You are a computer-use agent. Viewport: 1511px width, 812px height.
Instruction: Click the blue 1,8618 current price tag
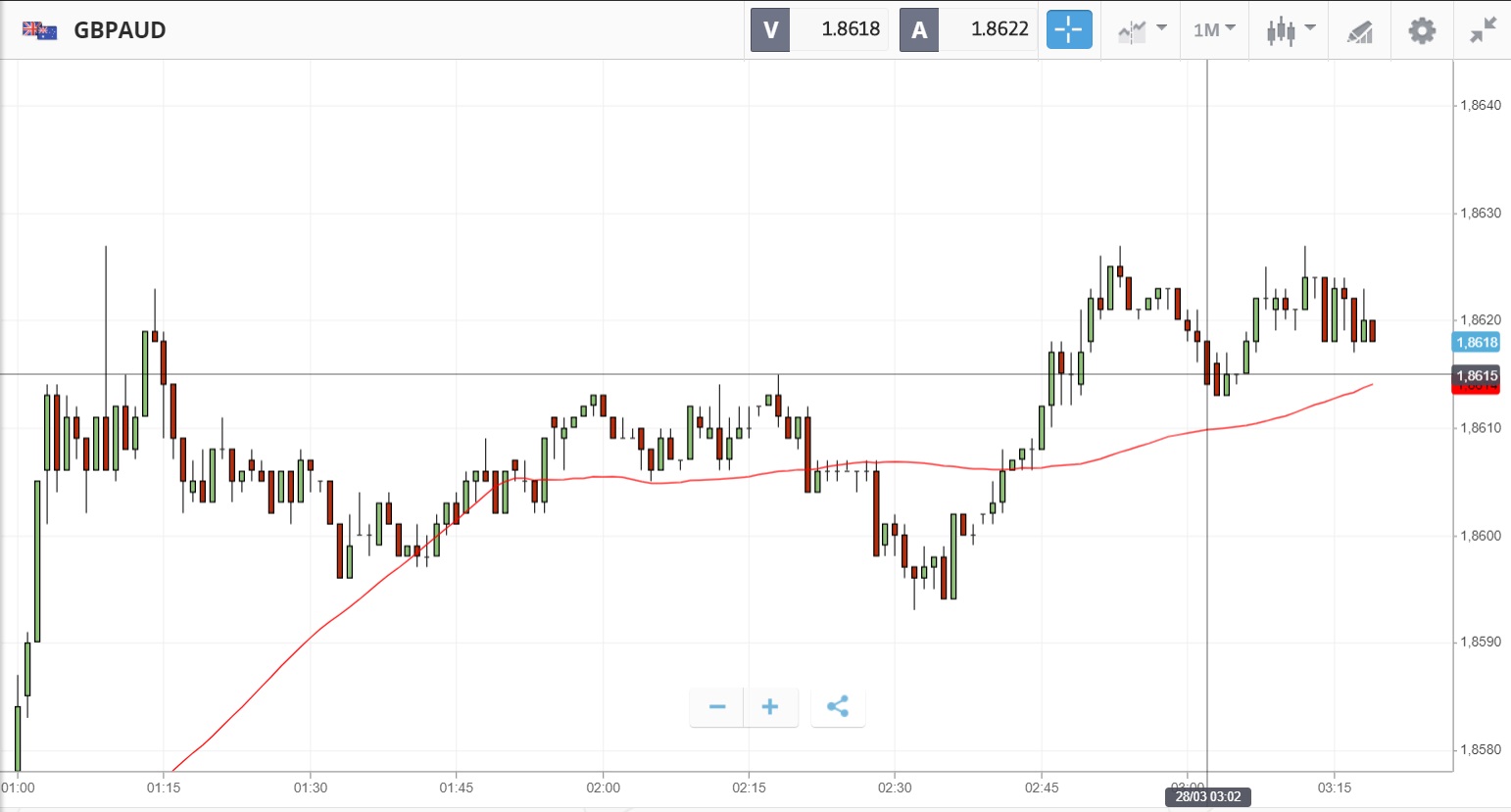pos(1476,342)
